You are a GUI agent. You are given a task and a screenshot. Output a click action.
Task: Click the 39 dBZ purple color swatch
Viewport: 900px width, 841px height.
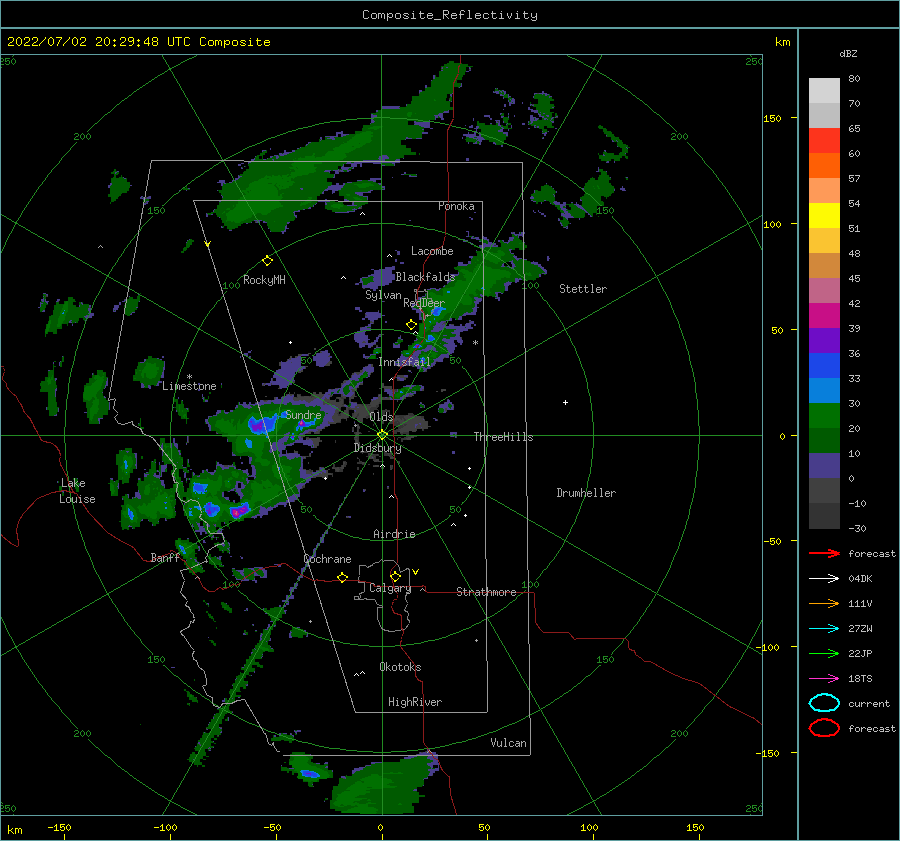click(x=824, y=340)
